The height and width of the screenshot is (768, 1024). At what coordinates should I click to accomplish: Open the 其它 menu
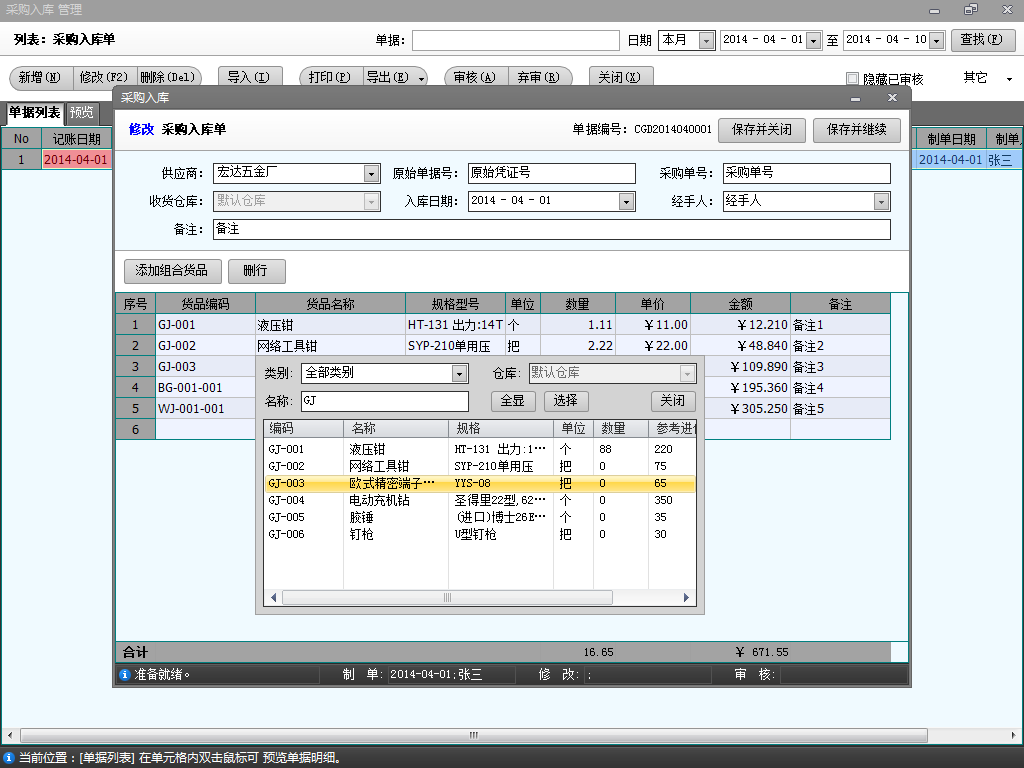click(x=987, y=78)
